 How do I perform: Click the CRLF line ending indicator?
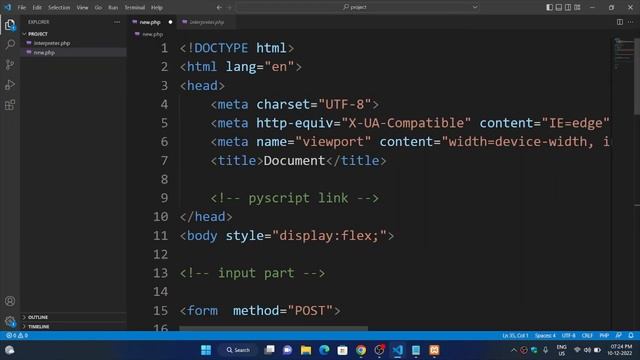pos(587,336)
